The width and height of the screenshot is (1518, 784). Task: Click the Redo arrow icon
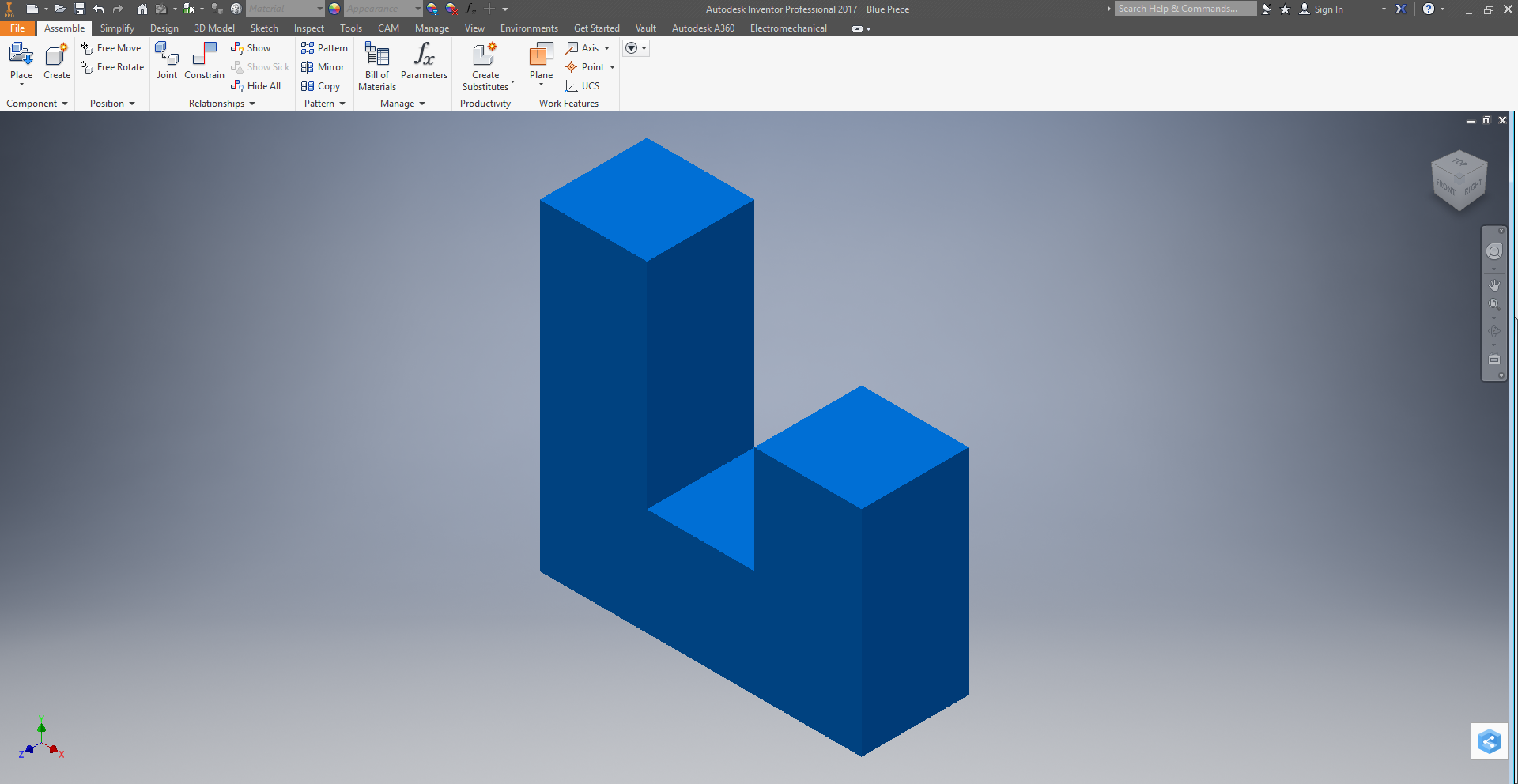click(x=118, y=9)
